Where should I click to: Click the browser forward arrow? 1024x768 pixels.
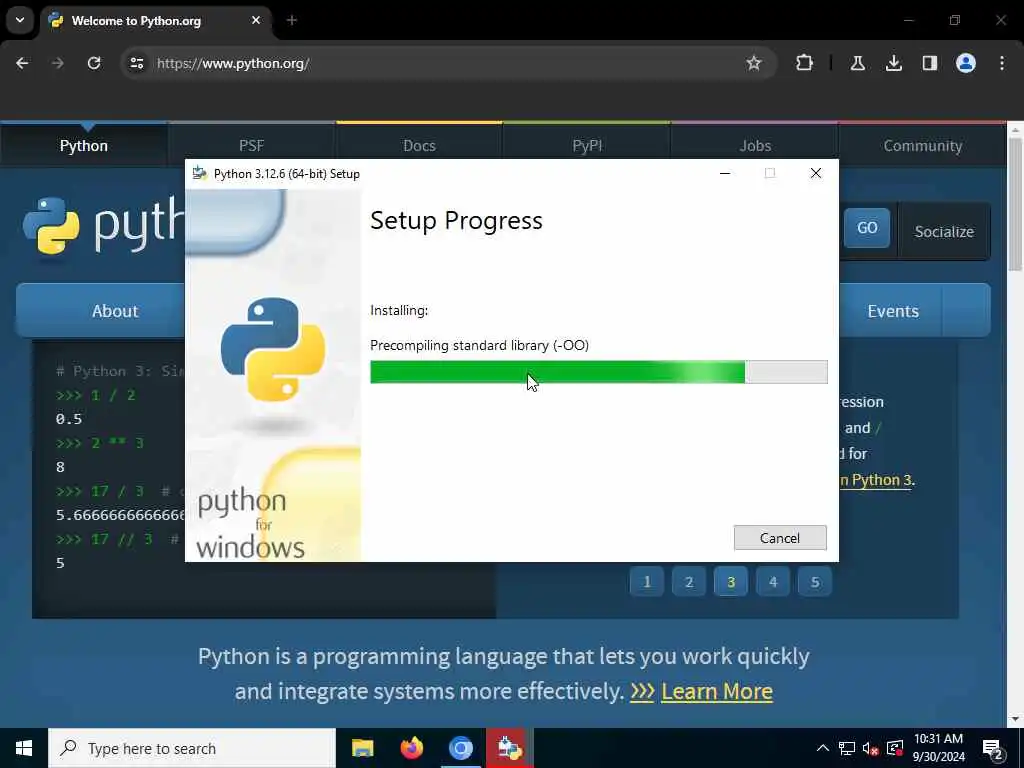tap(57, 63)
